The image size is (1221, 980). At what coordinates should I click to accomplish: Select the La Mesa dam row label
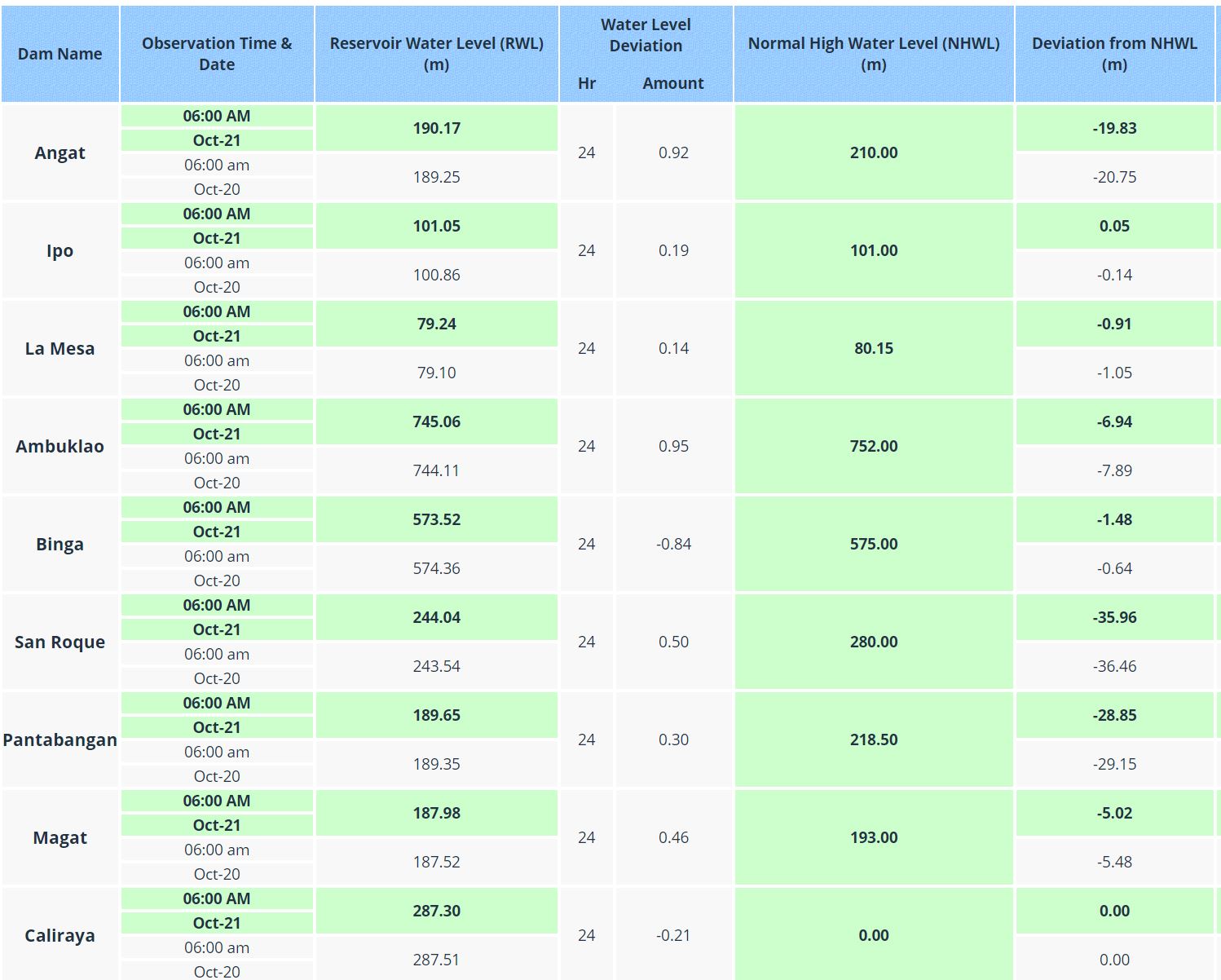click(60, 348)
